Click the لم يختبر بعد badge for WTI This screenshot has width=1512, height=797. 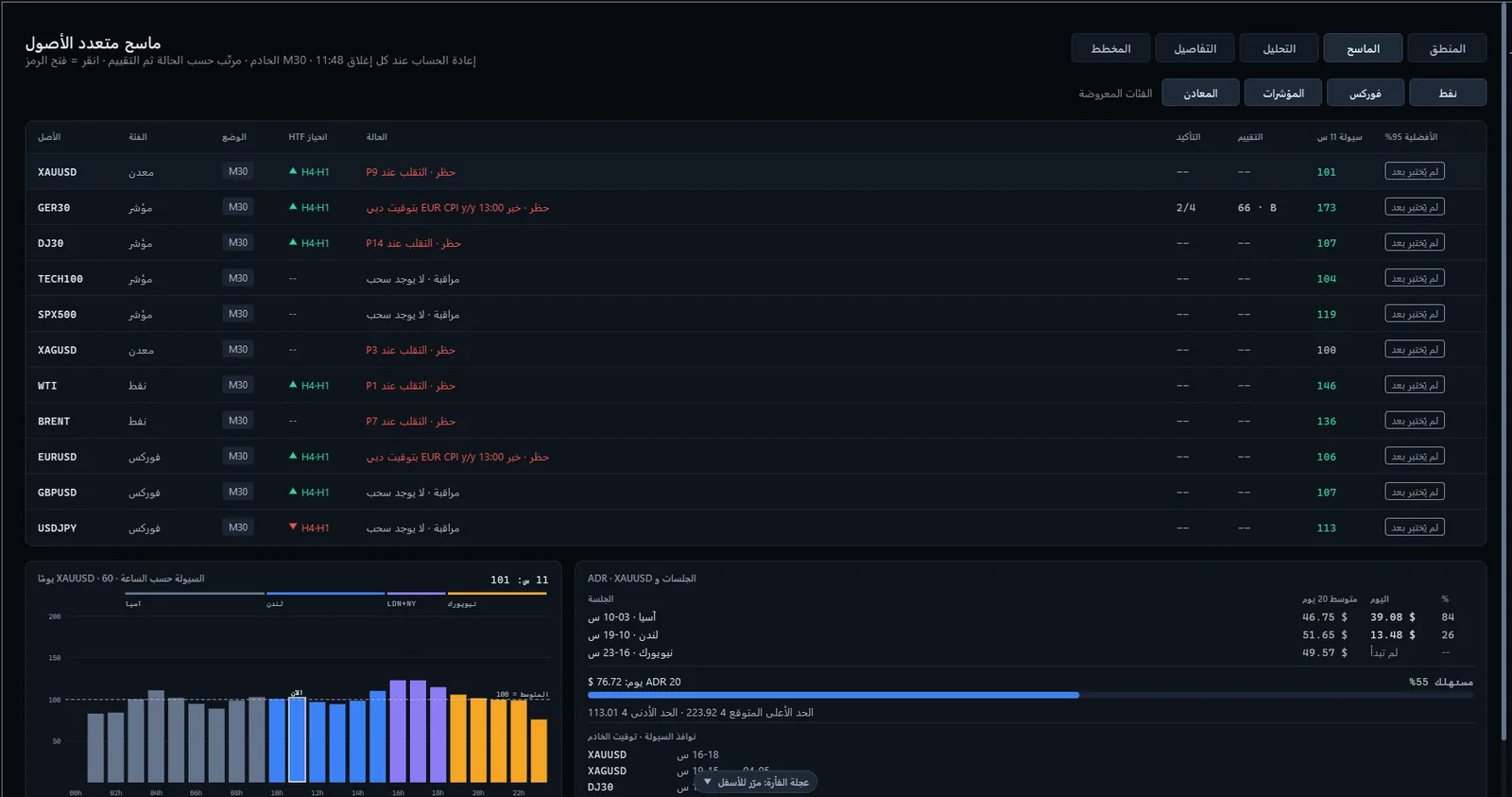click(1415, 385)
